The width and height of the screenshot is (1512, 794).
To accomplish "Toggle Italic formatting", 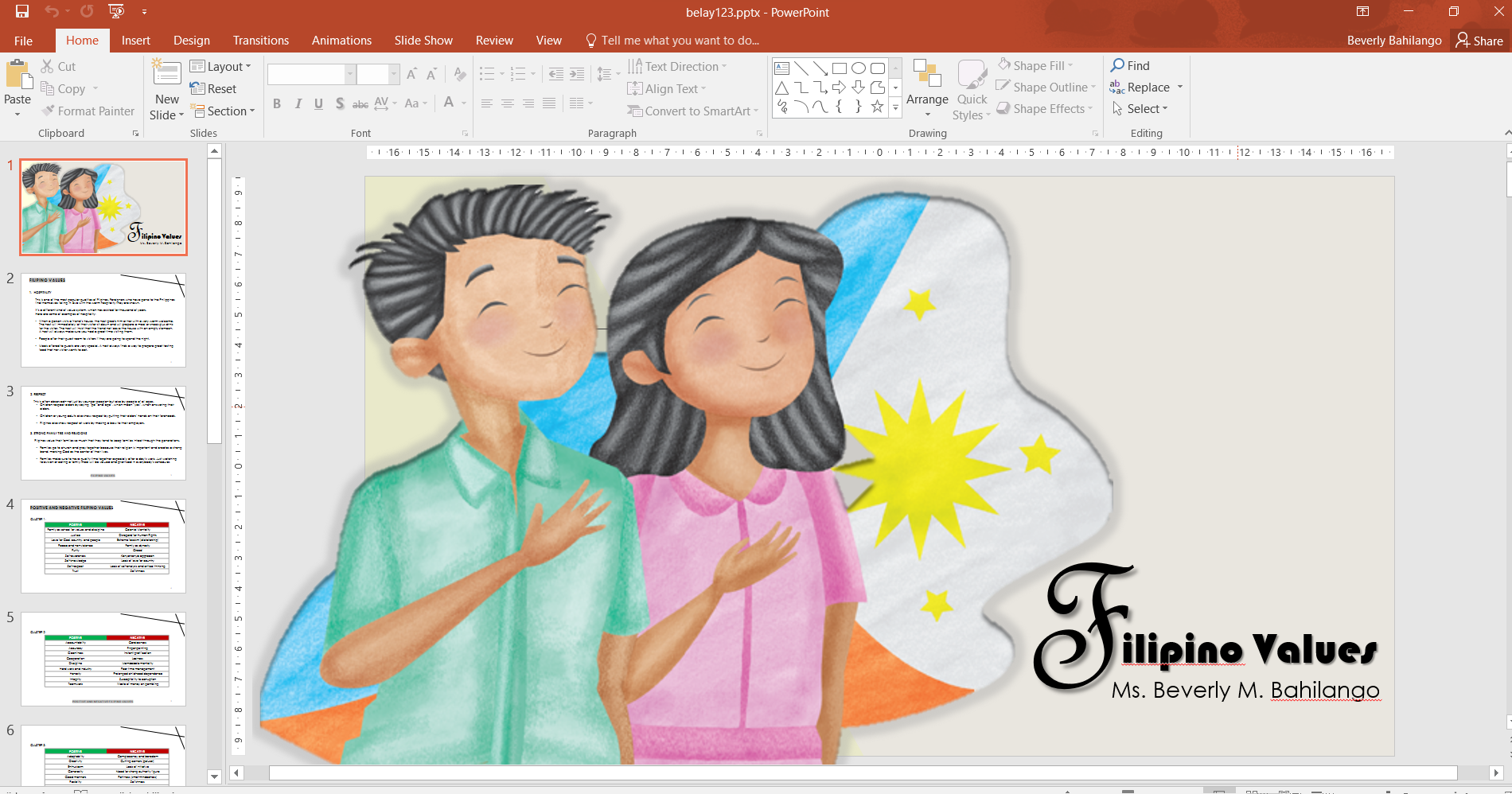I will tap(298, 103).
